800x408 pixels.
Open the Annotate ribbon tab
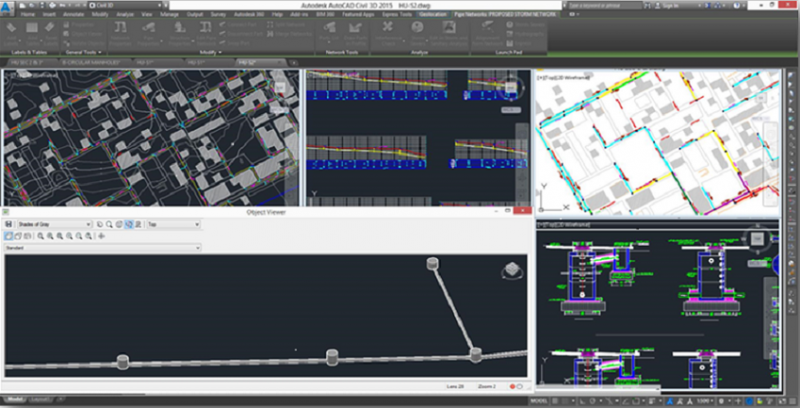coord(73,17)
